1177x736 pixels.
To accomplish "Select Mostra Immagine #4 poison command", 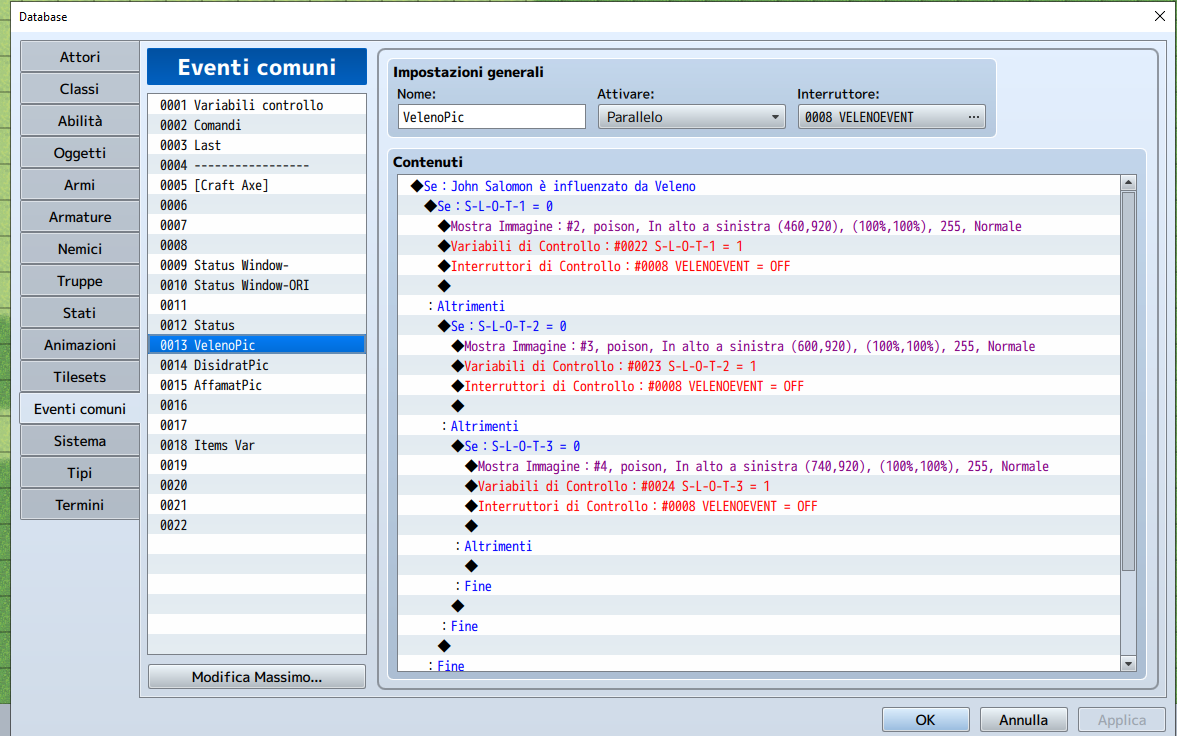I will tap(760, 466).
